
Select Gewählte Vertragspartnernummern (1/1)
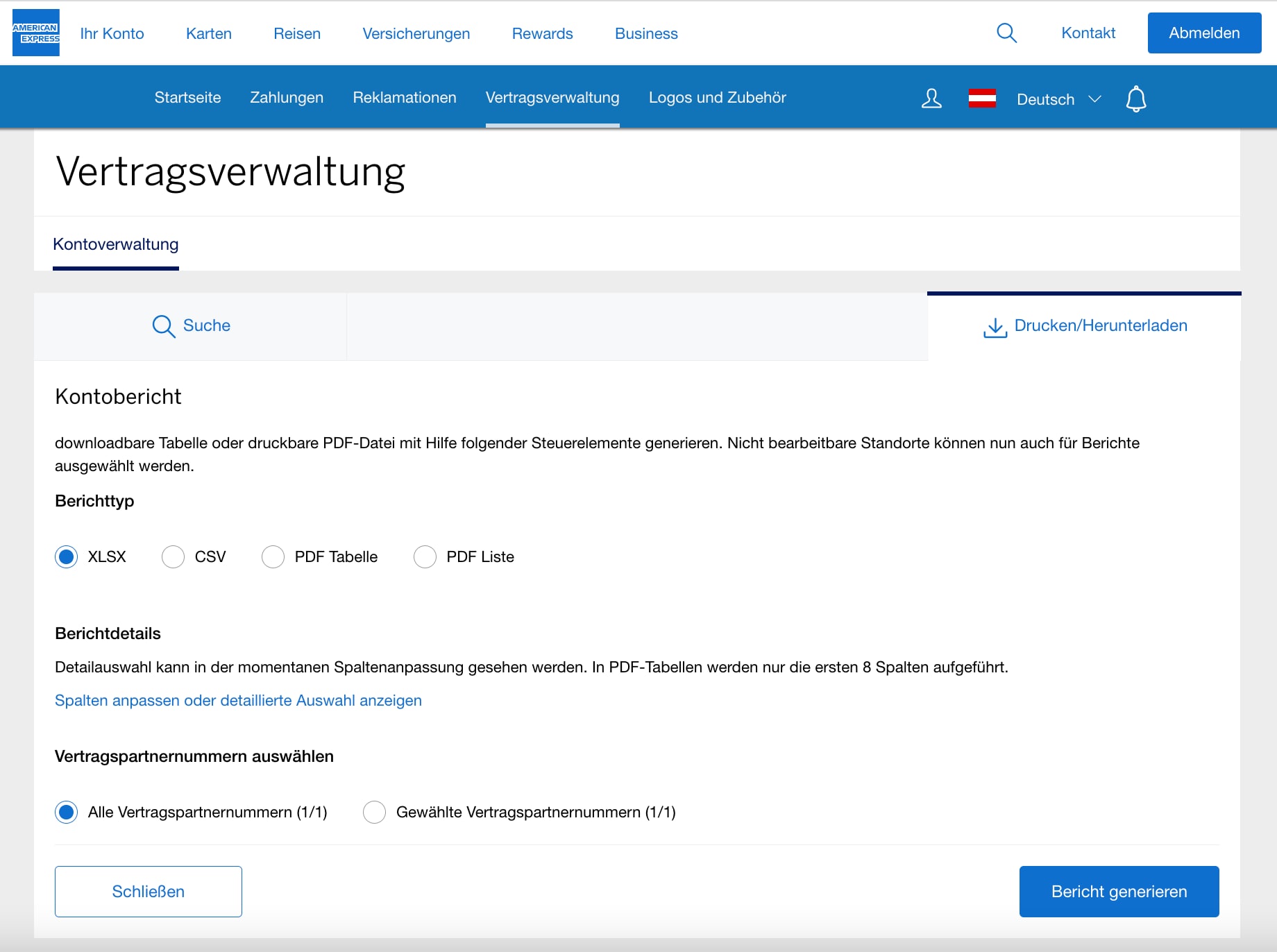[x=374, y=812]
